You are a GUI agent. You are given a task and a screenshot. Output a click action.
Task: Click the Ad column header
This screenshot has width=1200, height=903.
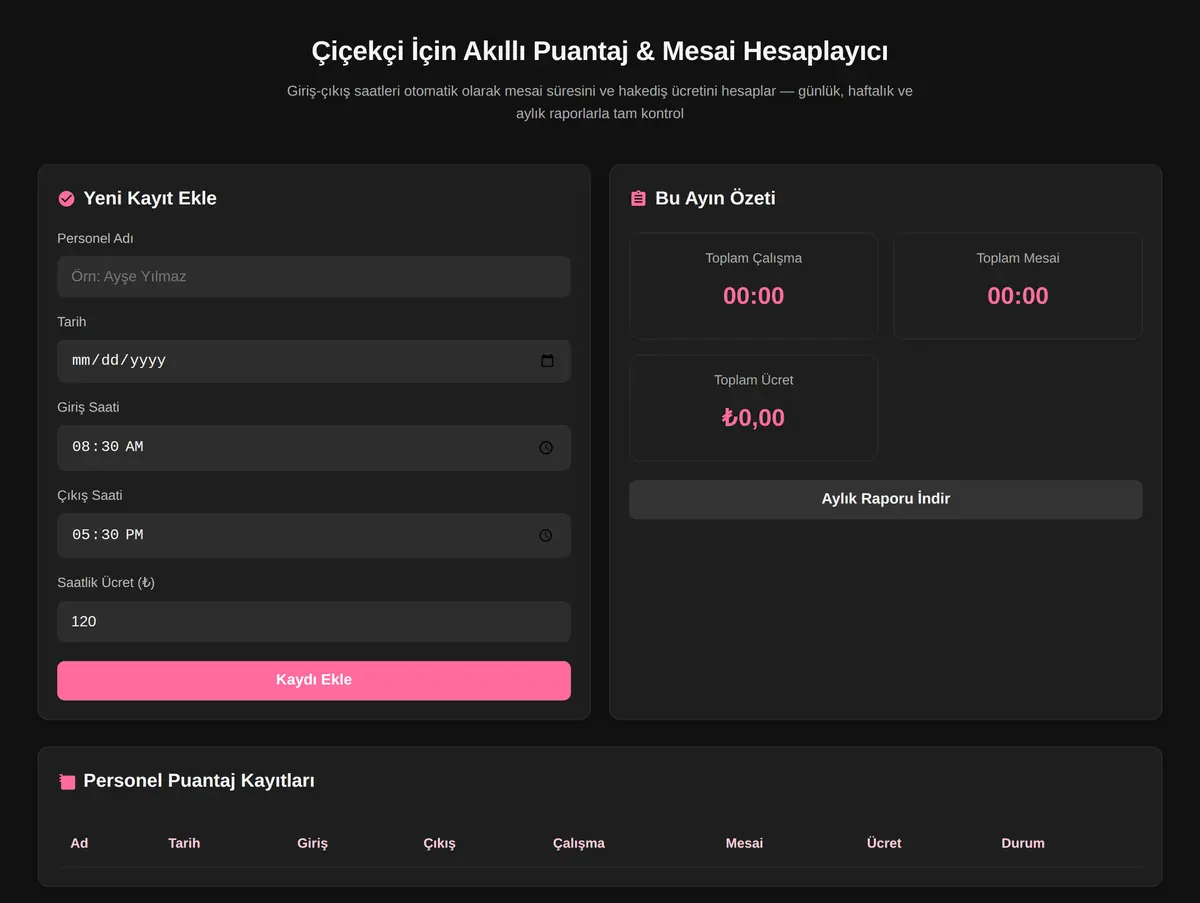79,843
